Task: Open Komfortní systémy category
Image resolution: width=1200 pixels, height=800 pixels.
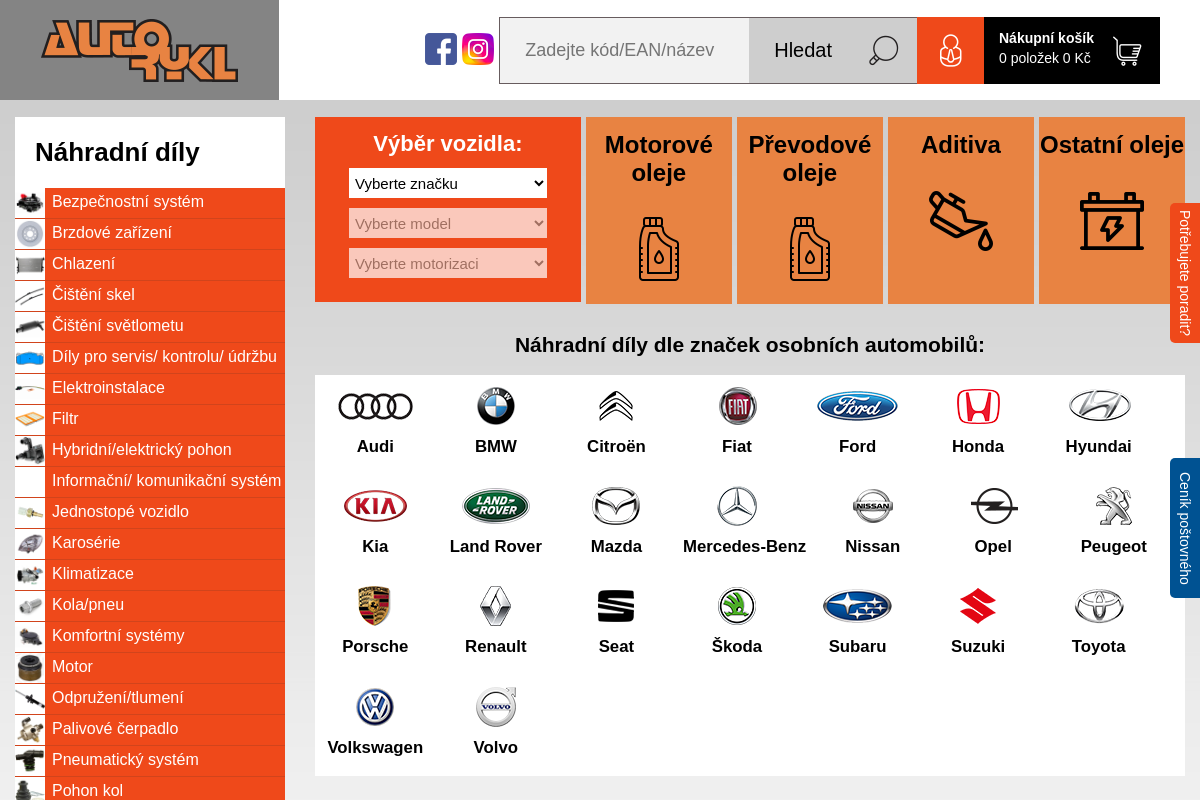Action: point(150,637)
